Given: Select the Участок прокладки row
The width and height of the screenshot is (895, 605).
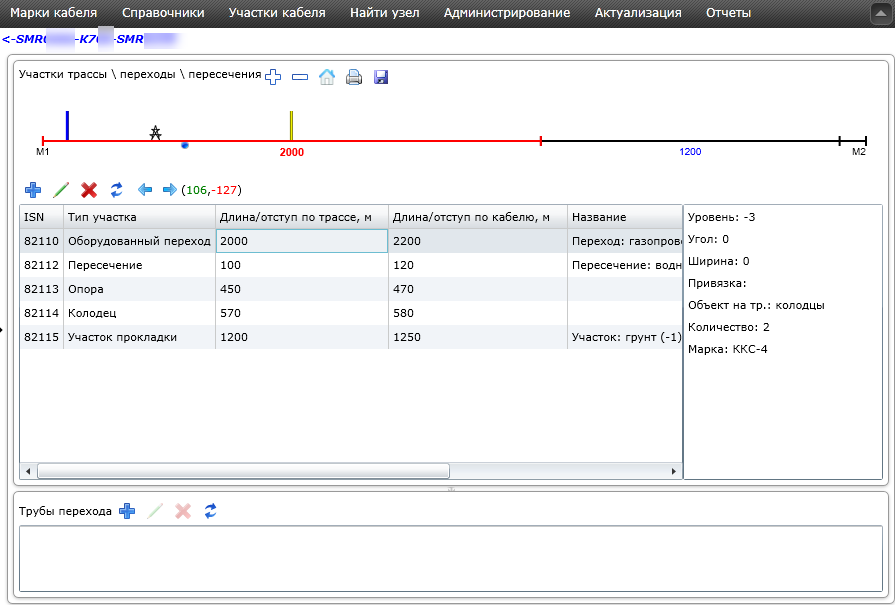Looking at the screenshot, I should 351,337.
